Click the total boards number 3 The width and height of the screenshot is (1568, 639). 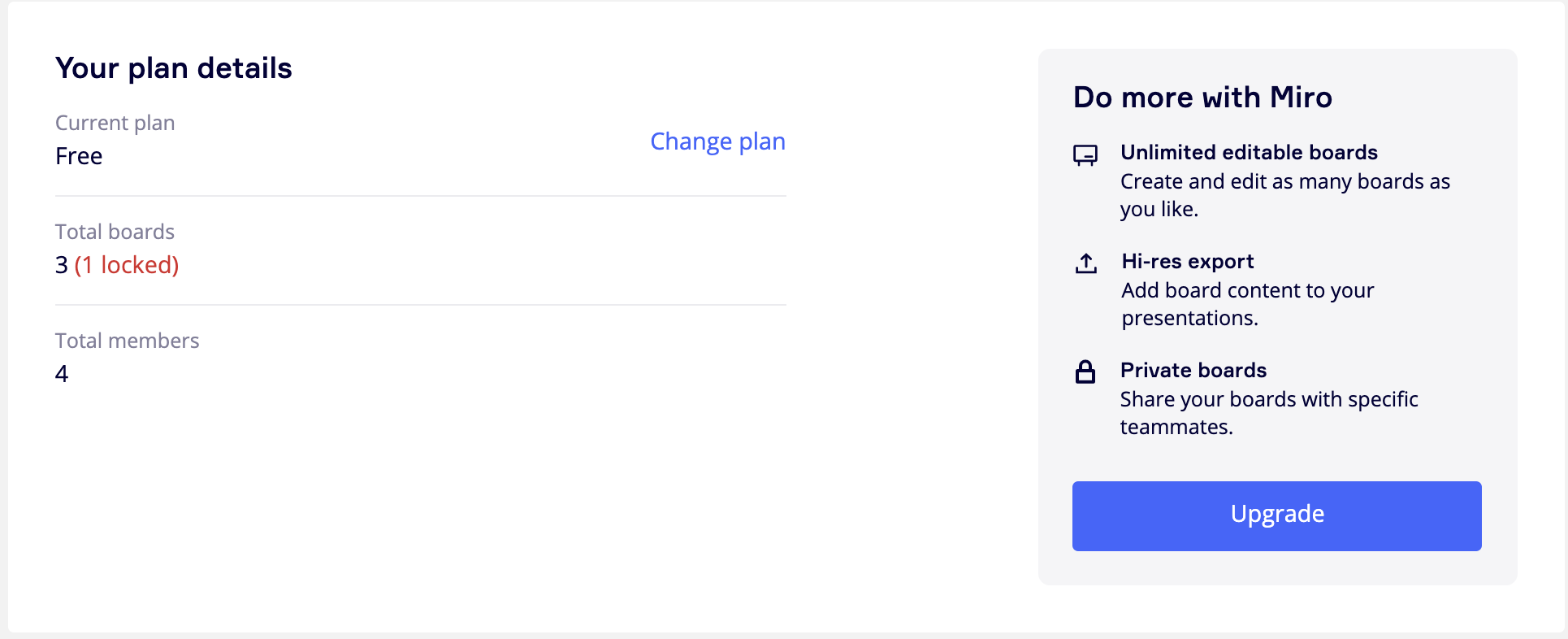pyautogui.click(x=62, y=265)
